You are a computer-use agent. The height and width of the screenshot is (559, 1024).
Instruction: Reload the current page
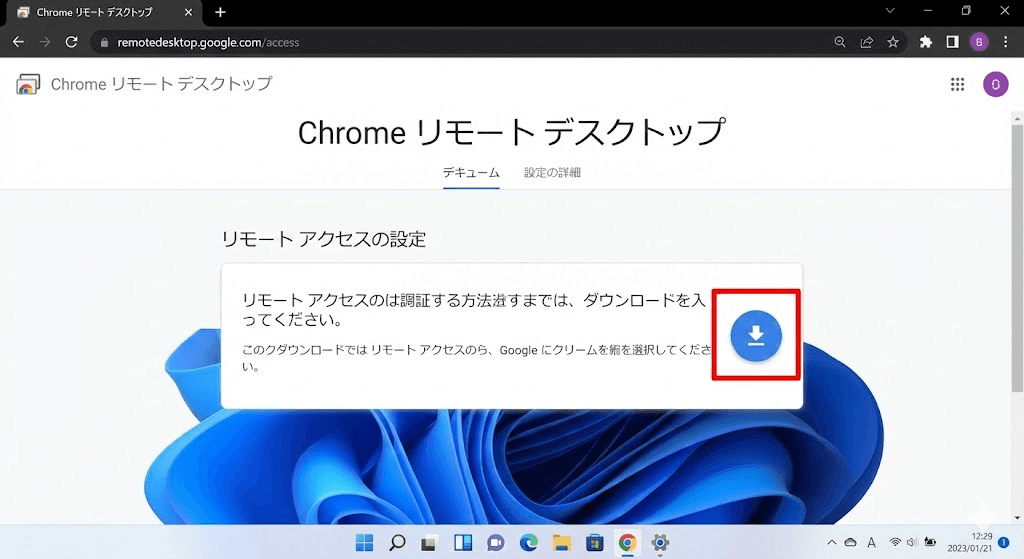(72, 42)
